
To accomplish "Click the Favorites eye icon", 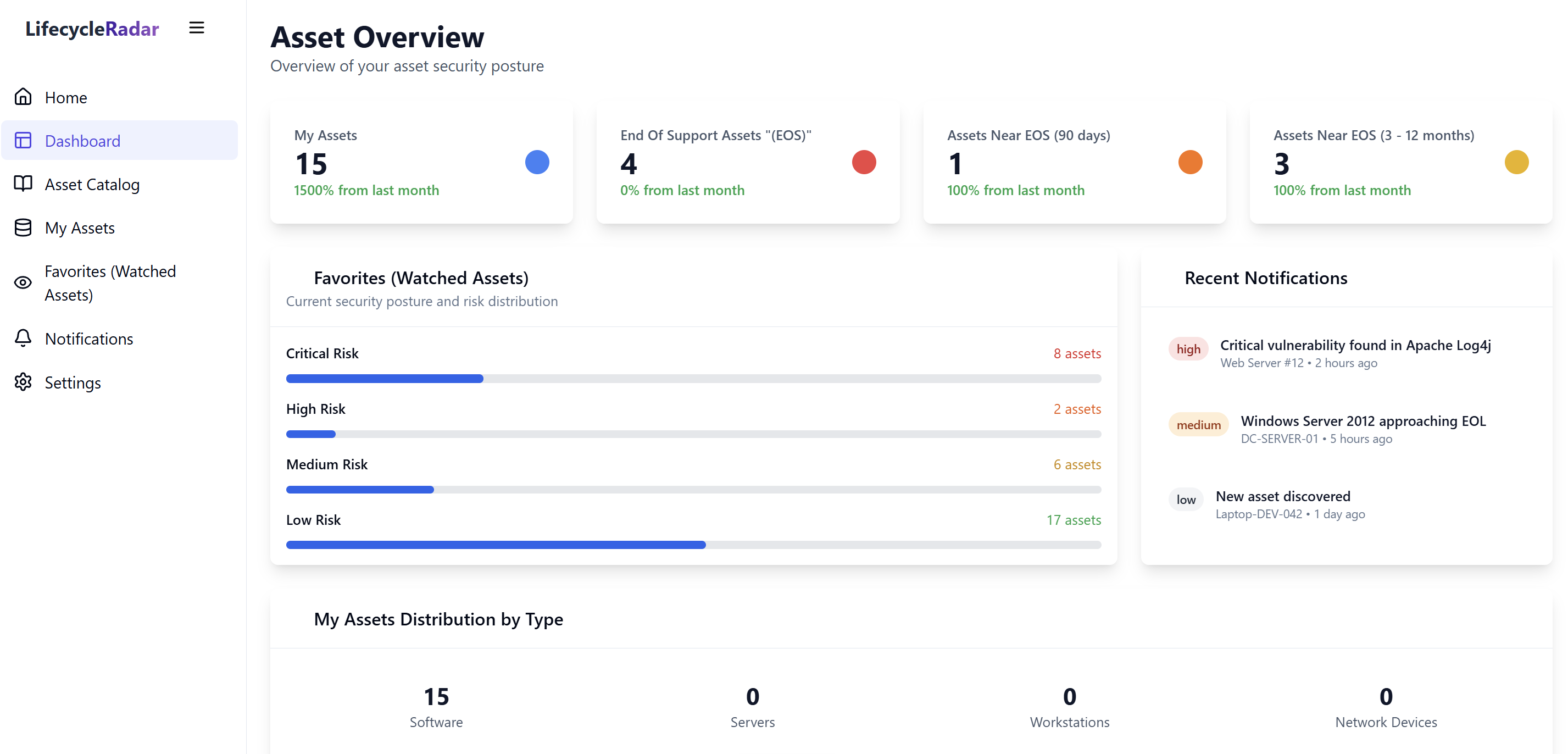I will [23, 282].
